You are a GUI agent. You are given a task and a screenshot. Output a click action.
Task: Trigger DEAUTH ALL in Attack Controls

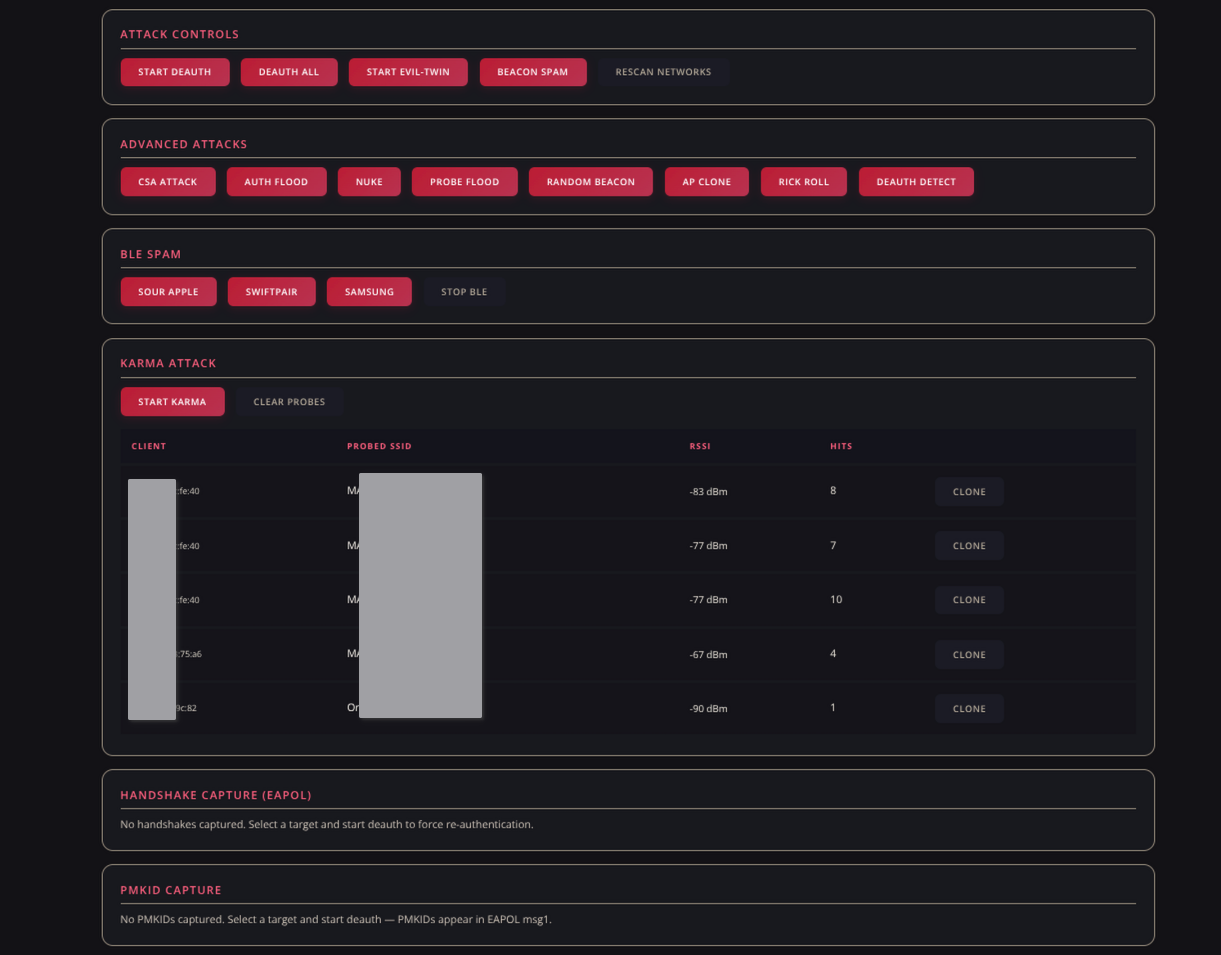click(289, 71)
